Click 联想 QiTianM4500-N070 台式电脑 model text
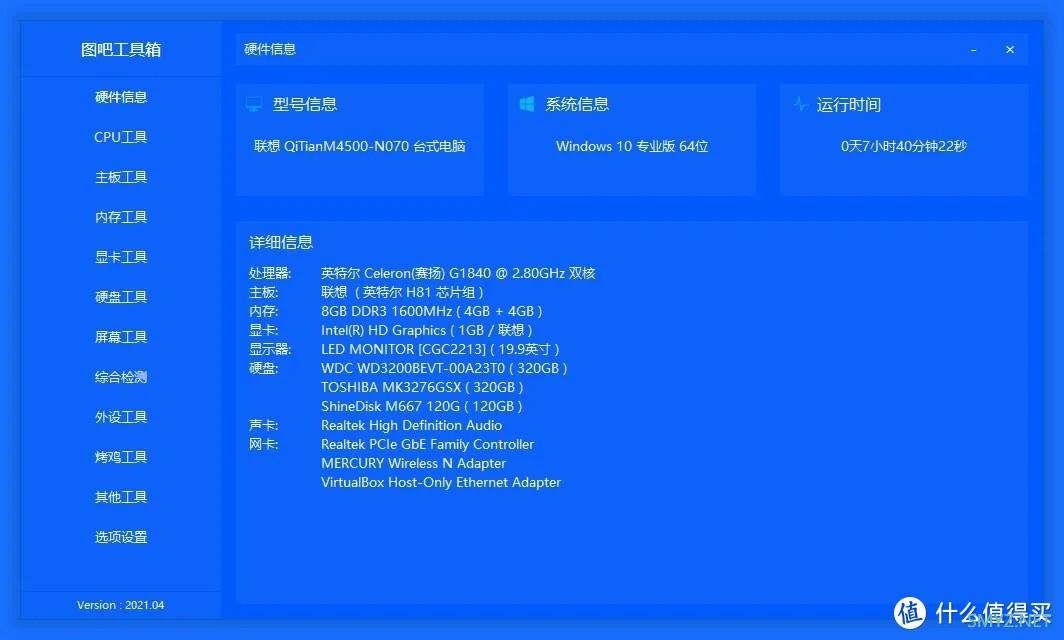This screenshot has height=640, width=1064. coord(360,146)
